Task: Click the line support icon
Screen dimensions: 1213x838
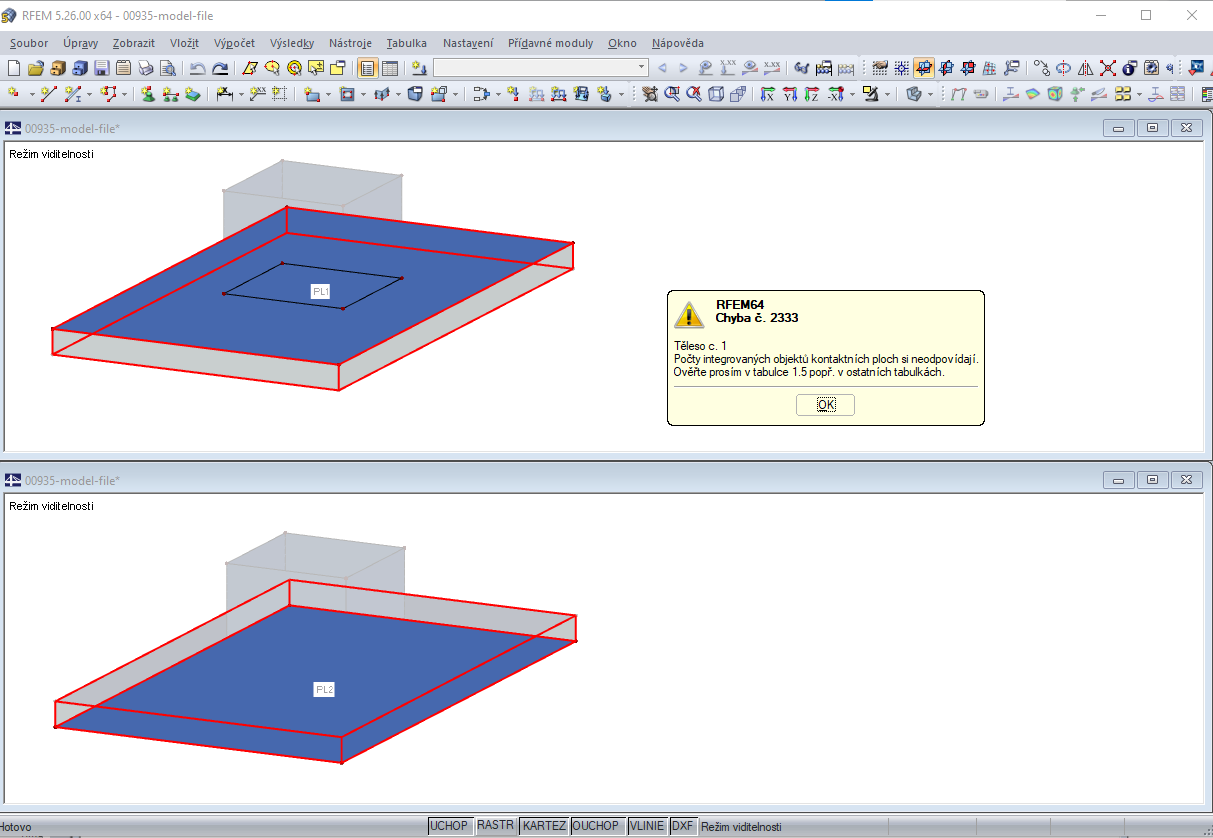Action: pyautogui.click(x=171, y=94)
